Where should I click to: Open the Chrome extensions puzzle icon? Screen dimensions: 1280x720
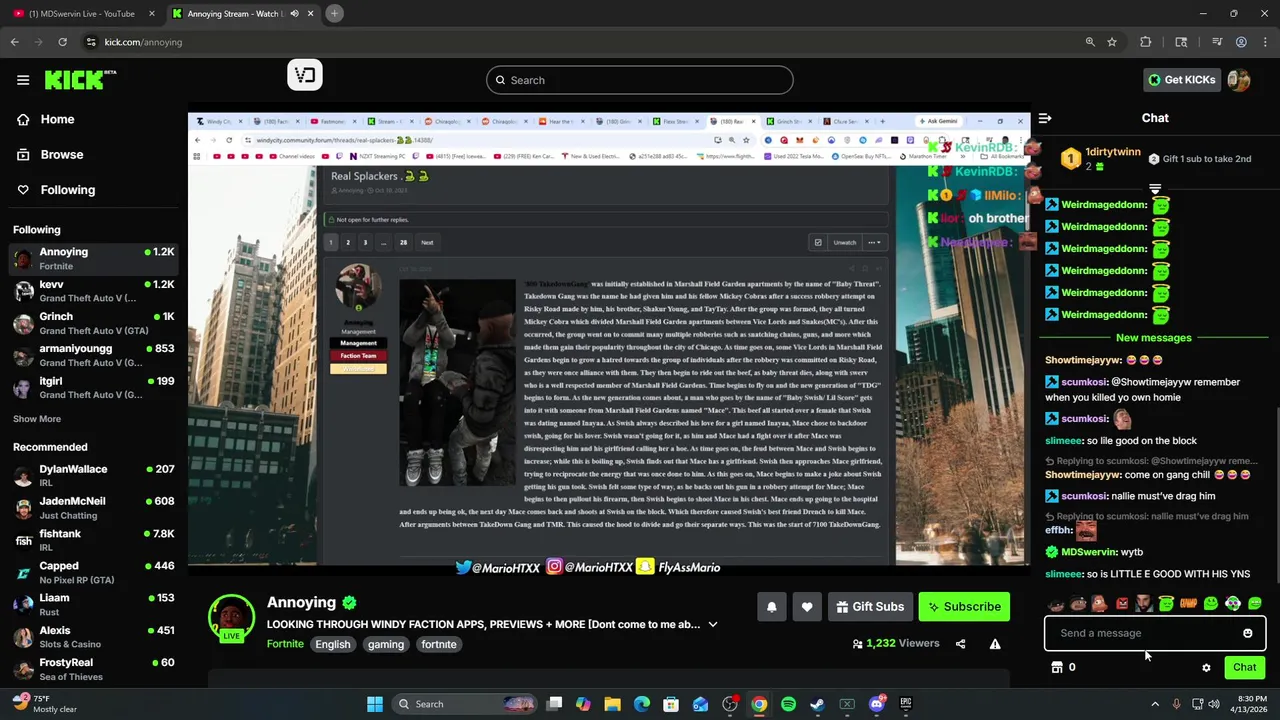1146,42
